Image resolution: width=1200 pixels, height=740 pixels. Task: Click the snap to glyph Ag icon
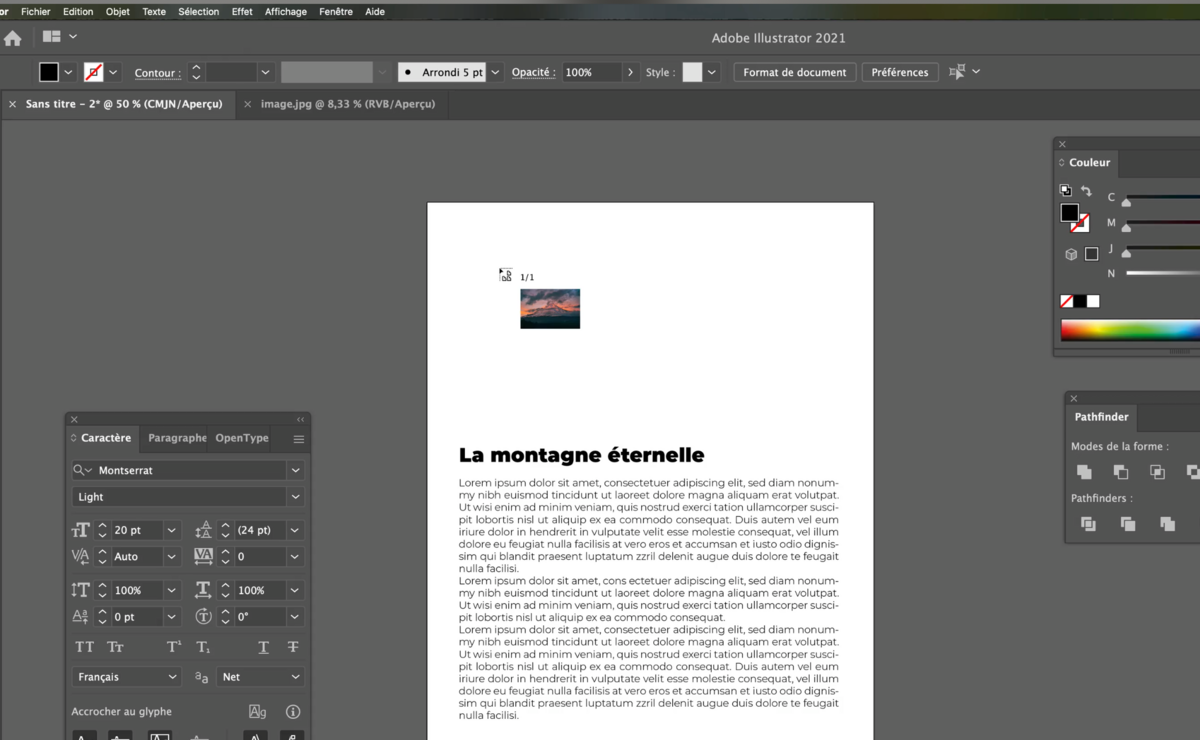[x=257, y=712]
